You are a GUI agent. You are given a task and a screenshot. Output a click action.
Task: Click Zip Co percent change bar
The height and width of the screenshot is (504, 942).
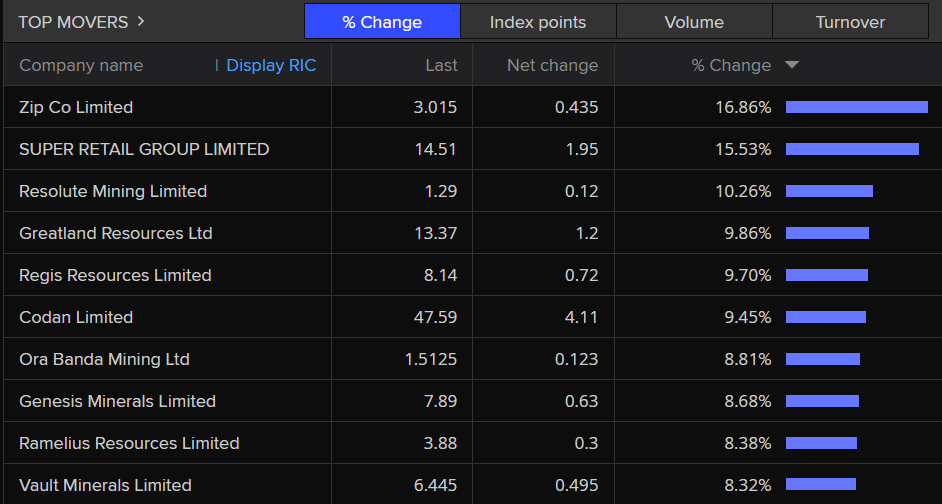(857, 107)
